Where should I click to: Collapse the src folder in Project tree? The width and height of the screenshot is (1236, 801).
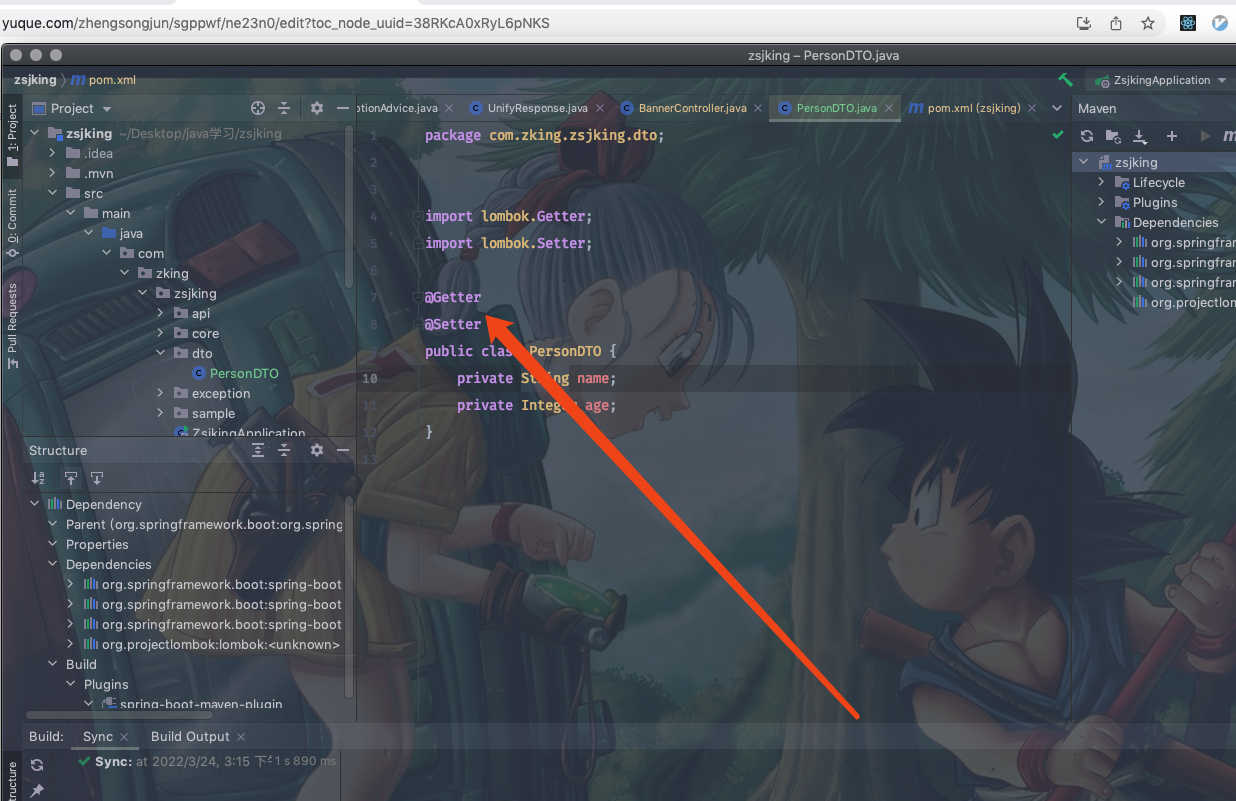(54, 193)
